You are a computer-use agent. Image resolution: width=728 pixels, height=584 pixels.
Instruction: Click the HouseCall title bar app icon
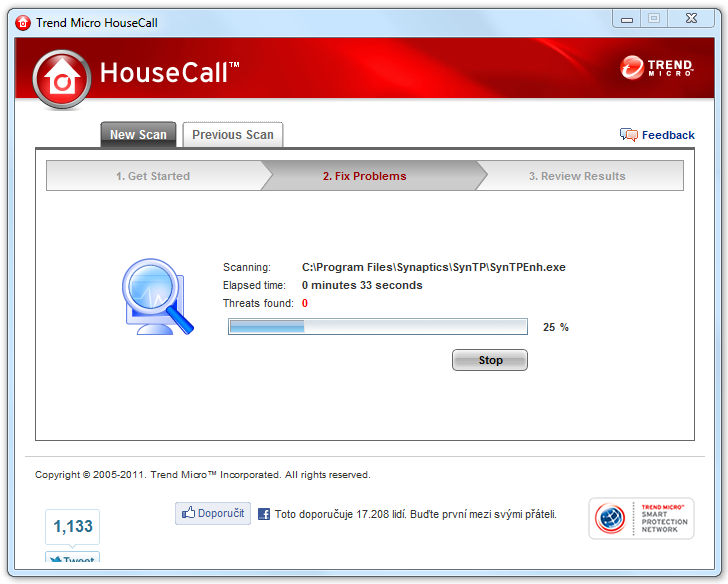(x=23, y=23)
